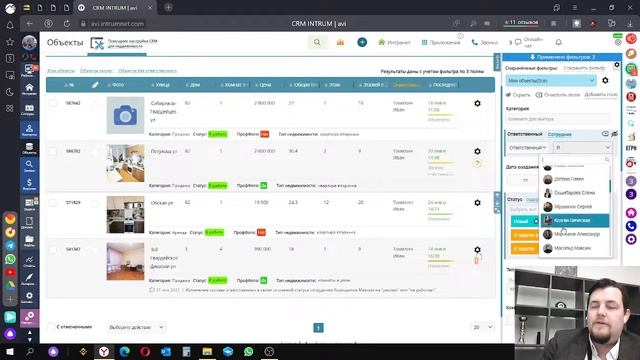Open Интранет from the header menu
The height and width of the screenshot is (360, 640).
(x=394, y=42)
